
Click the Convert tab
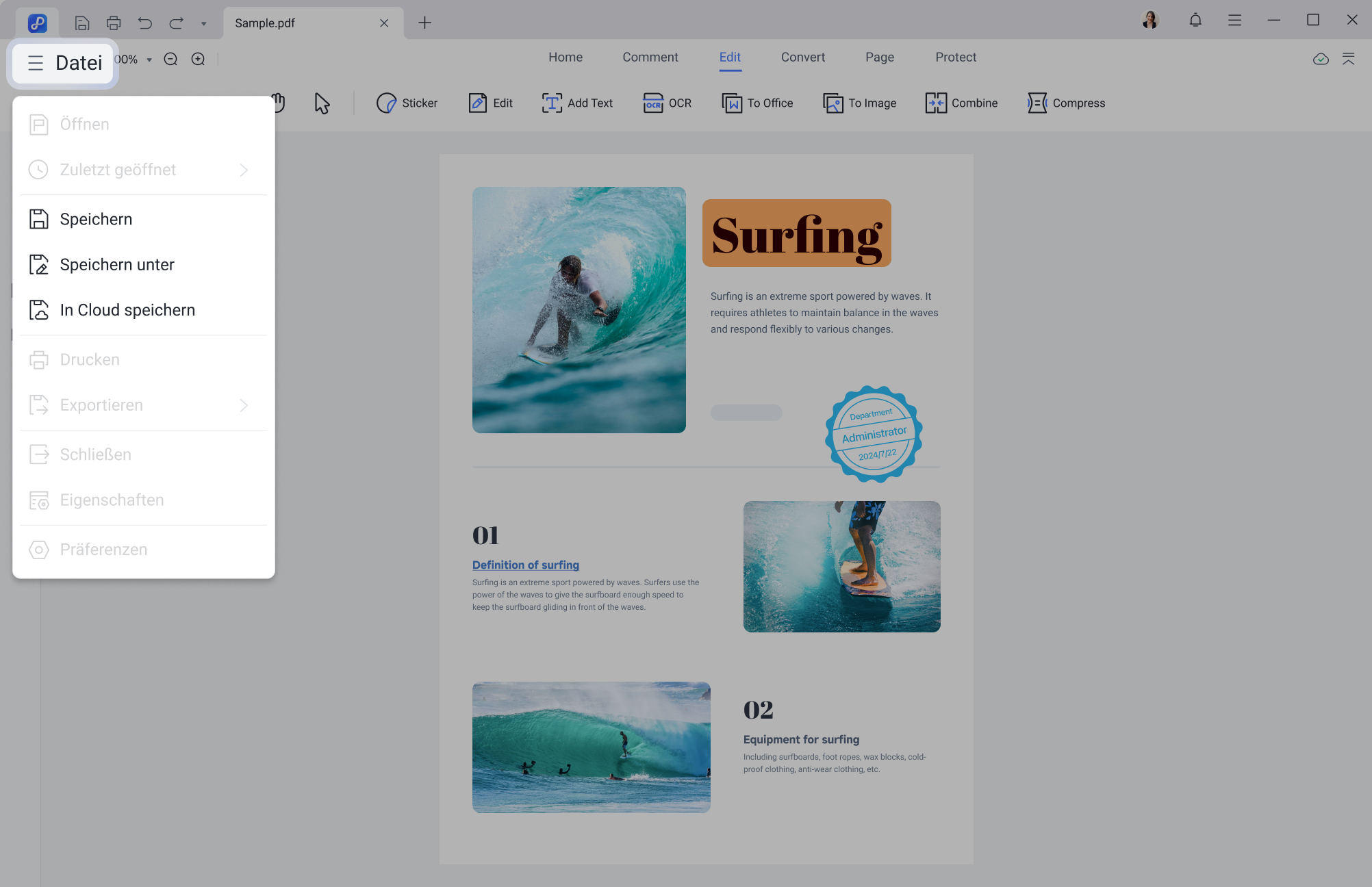coord(803,57)
